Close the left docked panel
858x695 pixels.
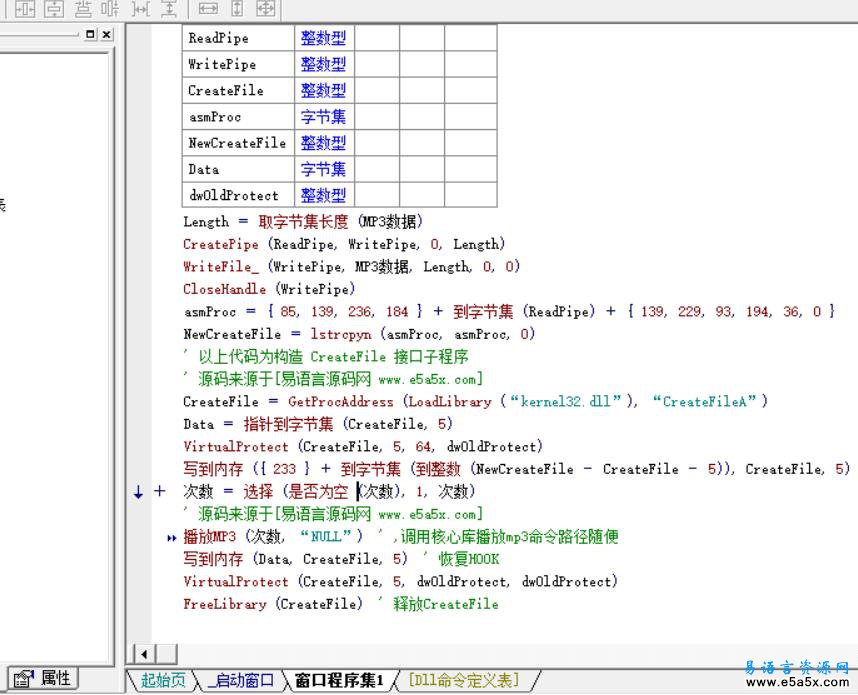click(107, 34)
